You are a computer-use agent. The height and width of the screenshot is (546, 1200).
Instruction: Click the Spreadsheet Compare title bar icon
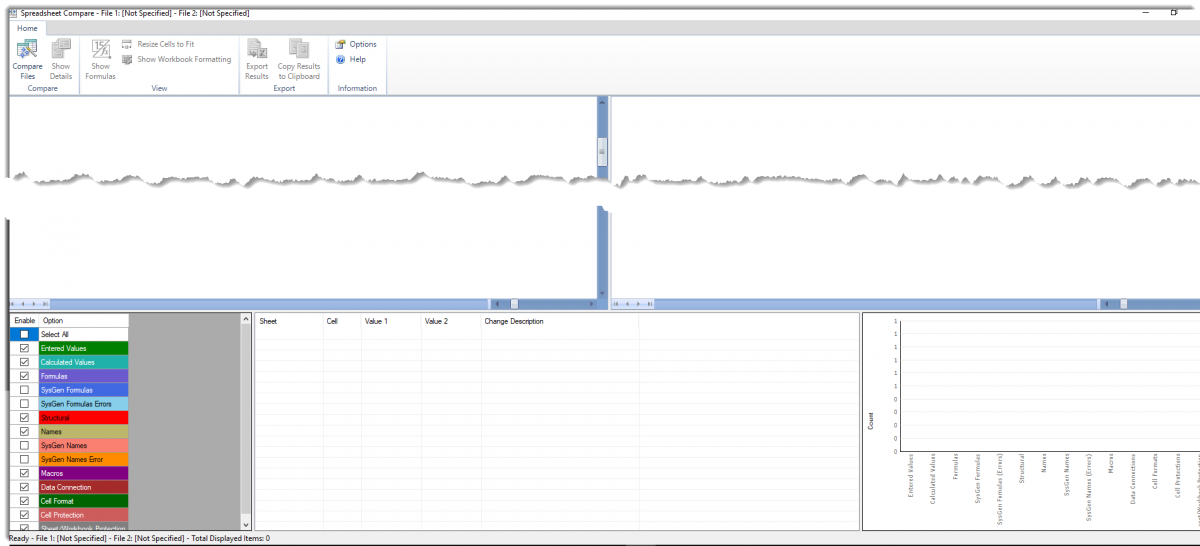(11, 13)
